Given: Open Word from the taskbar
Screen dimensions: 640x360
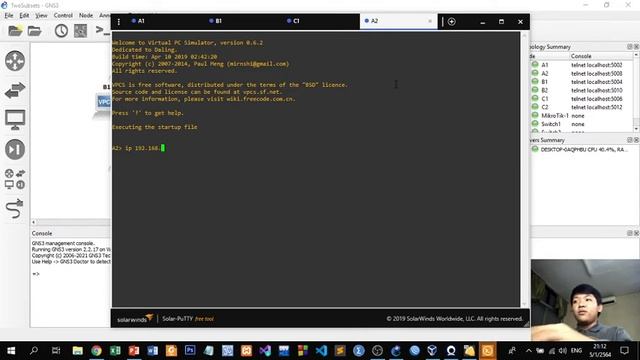Looking at the screenshot, I should point(153,351).
